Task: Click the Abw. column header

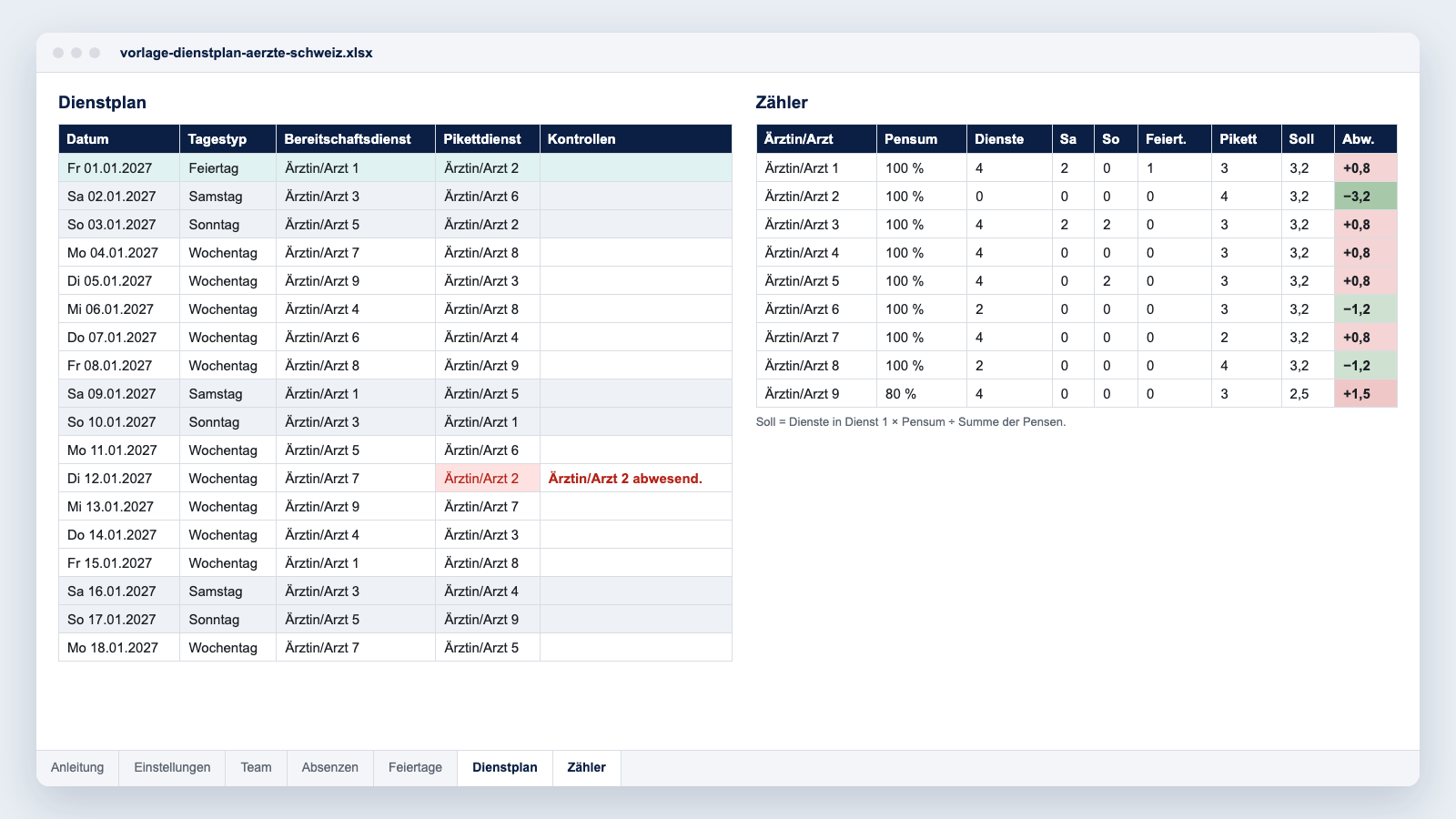Action: tap(1366, 139)
